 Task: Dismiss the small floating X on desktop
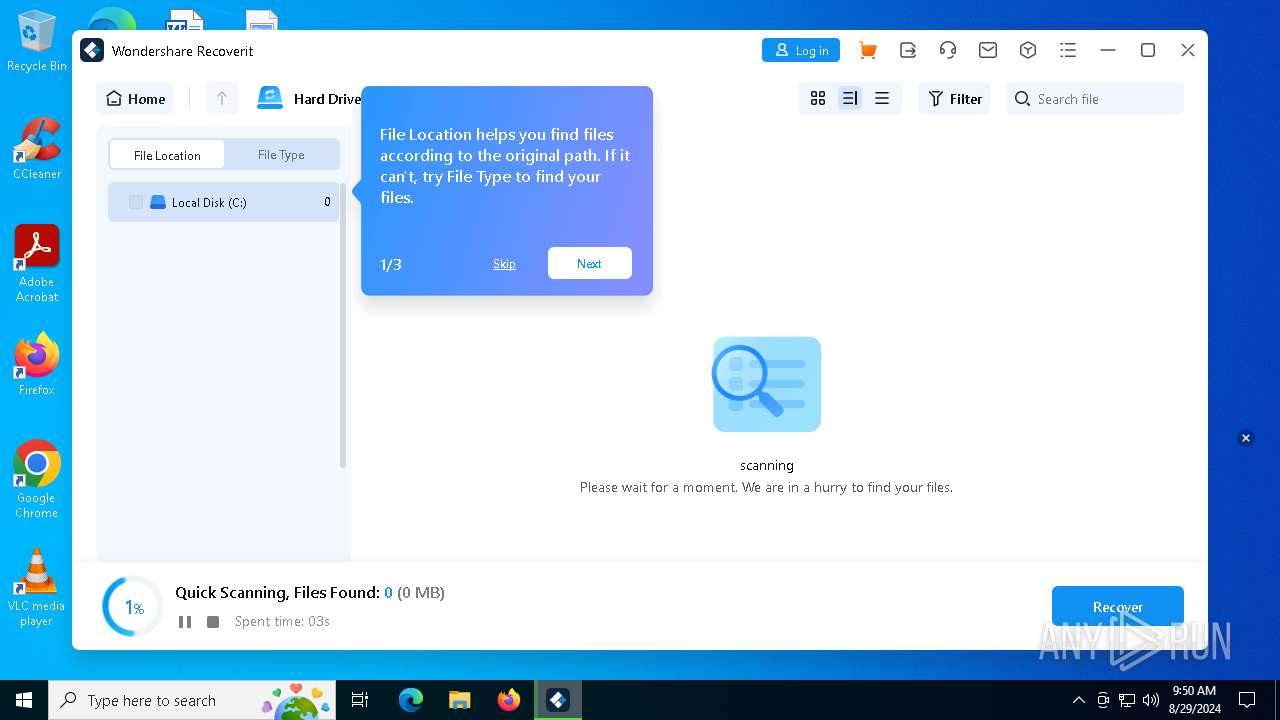[x=1246, y=438]
